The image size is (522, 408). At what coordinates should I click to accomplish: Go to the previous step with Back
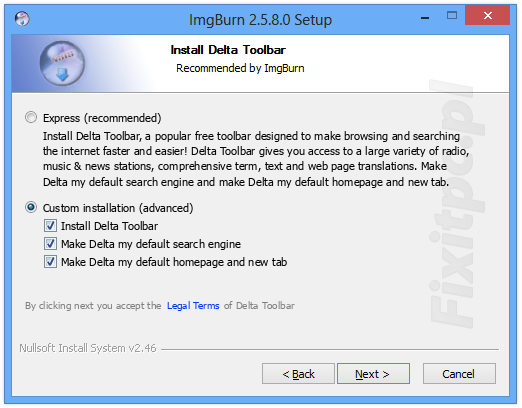(x=298, y=374)
